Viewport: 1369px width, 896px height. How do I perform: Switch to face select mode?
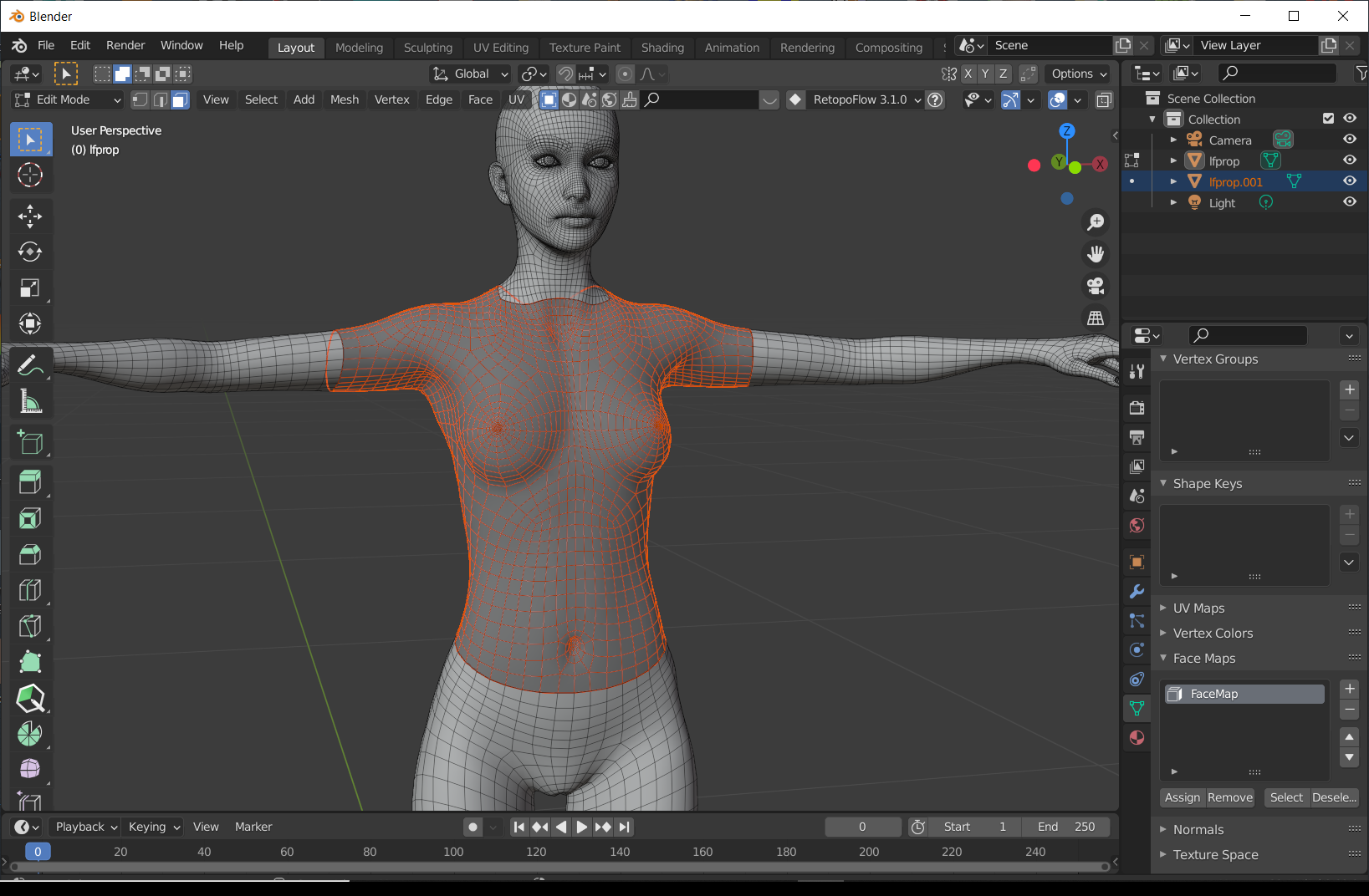180,100
